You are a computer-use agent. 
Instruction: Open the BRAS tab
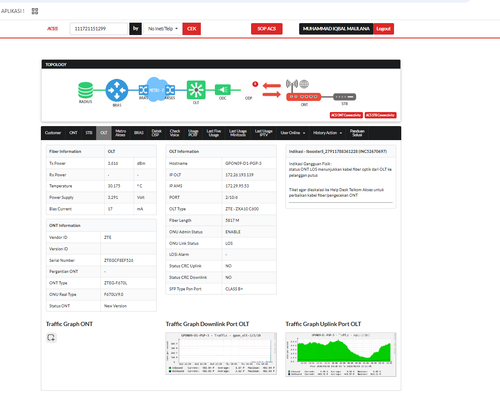139,133
